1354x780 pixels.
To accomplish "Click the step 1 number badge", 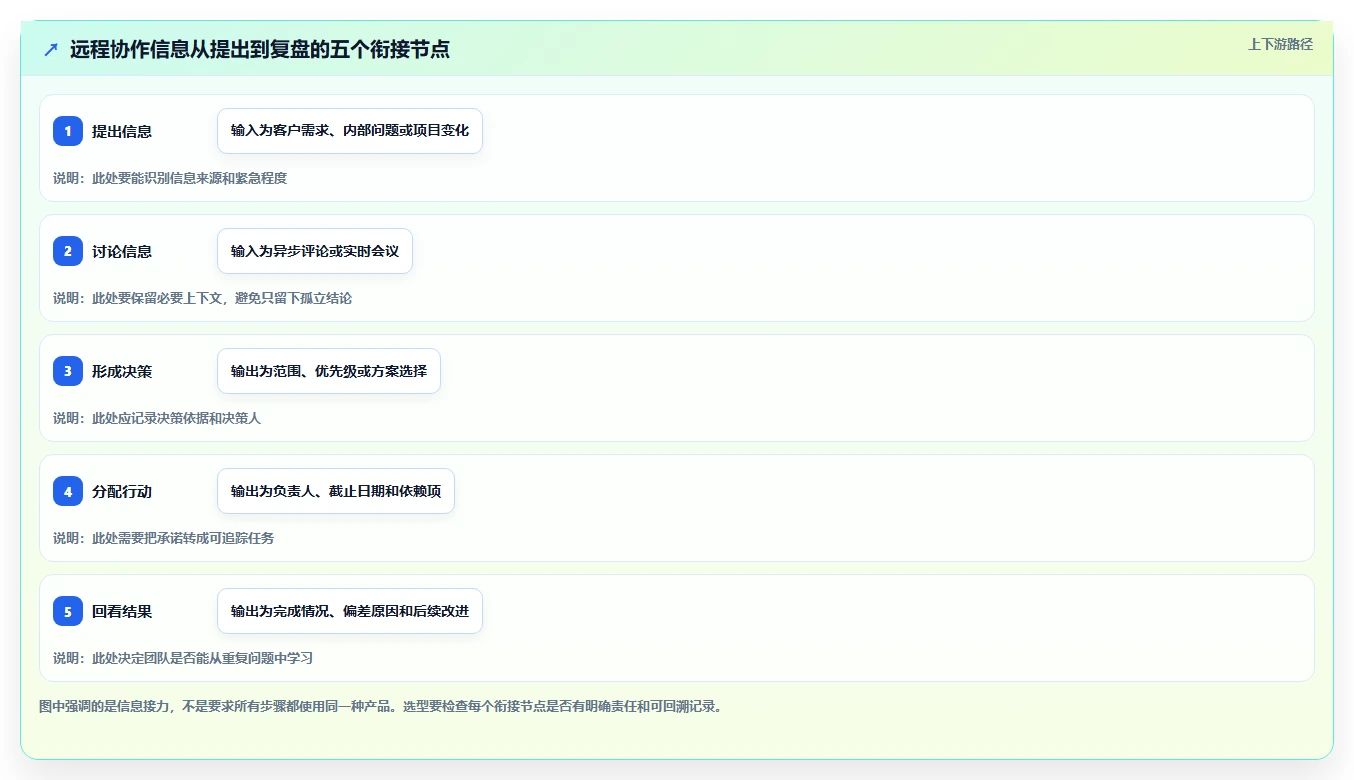I will pyautogui.click(x=68, y=131).
